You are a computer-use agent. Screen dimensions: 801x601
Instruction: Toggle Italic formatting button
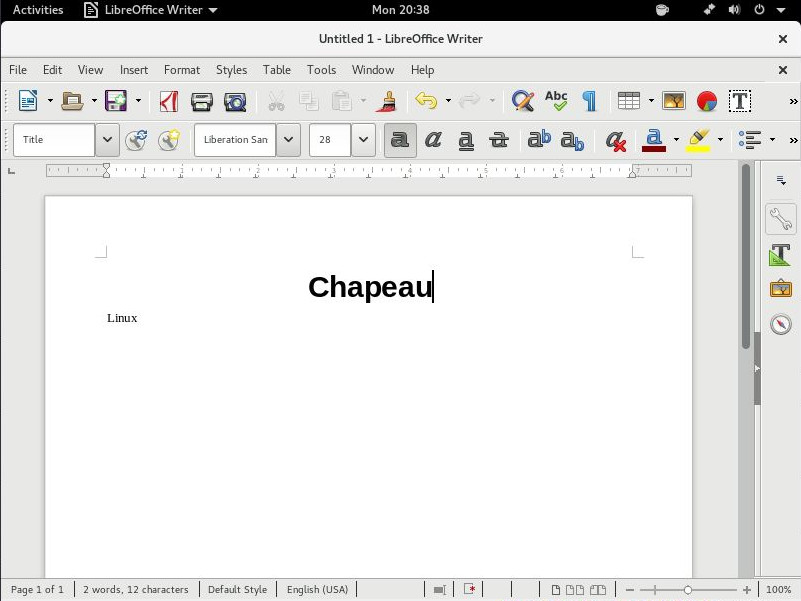(433, 140)
